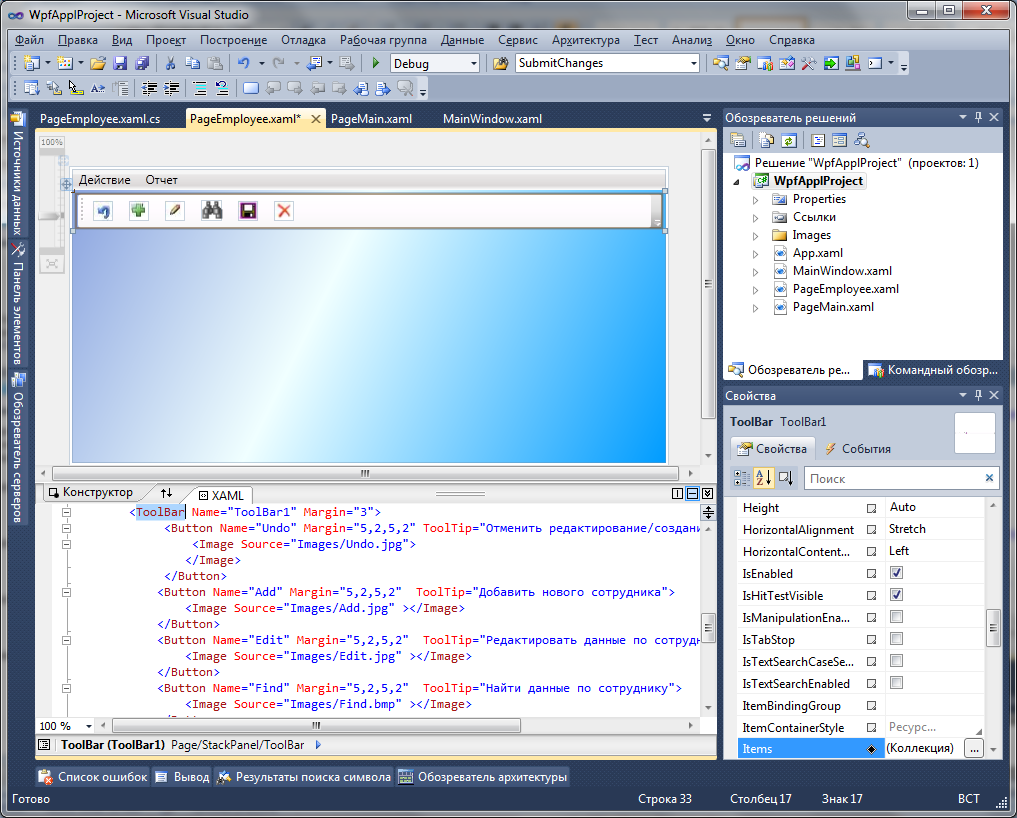Click the green plus Add button in the designer
1017x818 pixels.
(x=138, y=211)
